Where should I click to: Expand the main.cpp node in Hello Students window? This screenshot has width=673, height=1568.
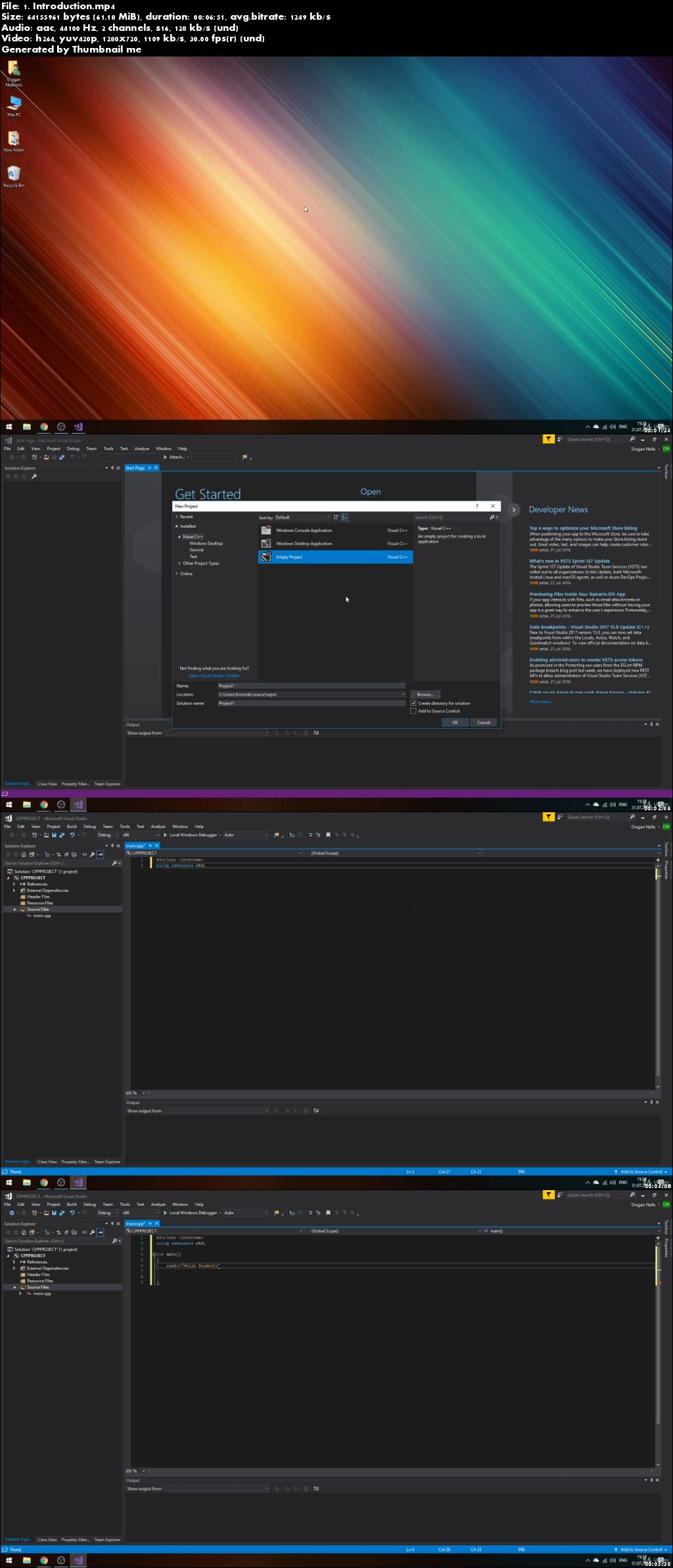coord(20,1294)
